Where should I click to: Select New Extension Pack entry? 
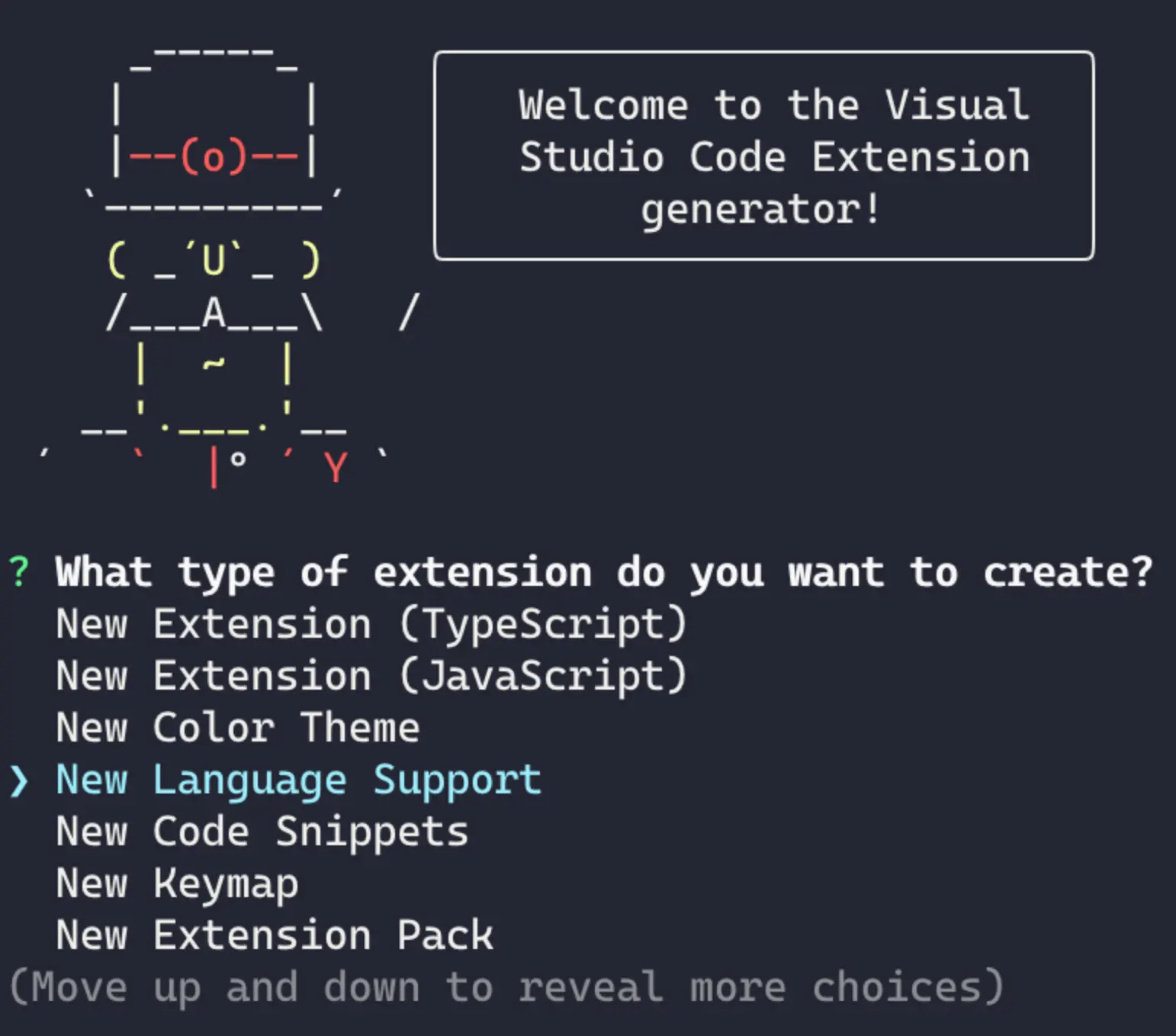point(274,936)
